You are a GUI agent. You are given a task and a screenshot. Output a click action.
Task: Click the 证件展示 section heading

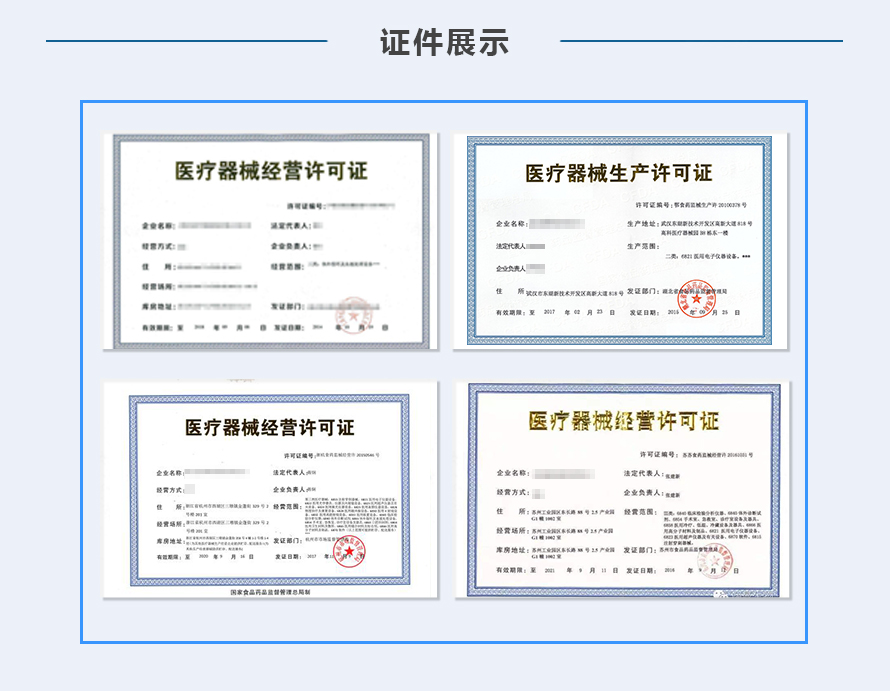click(x=444, y=42)
